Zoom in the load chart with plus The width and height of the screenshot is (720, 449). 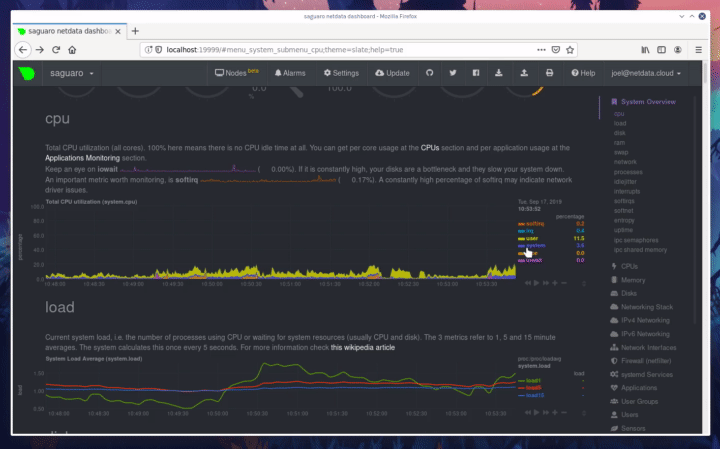555,413
